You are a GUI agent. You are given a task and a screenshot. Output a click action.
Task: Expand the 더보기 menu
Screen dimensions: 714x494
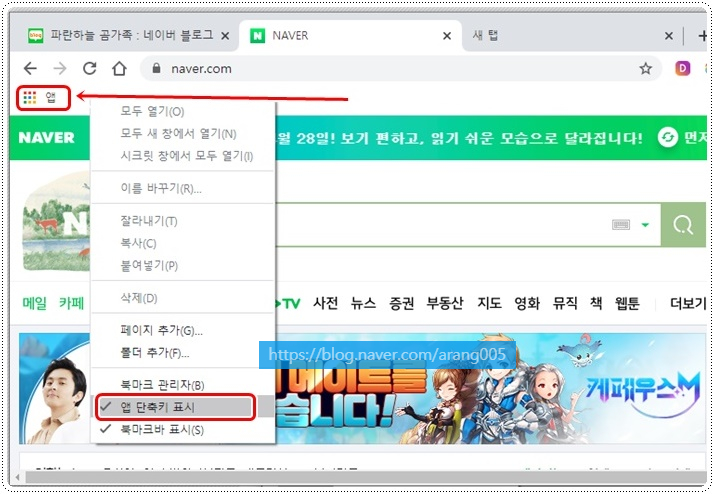(688, 303)
